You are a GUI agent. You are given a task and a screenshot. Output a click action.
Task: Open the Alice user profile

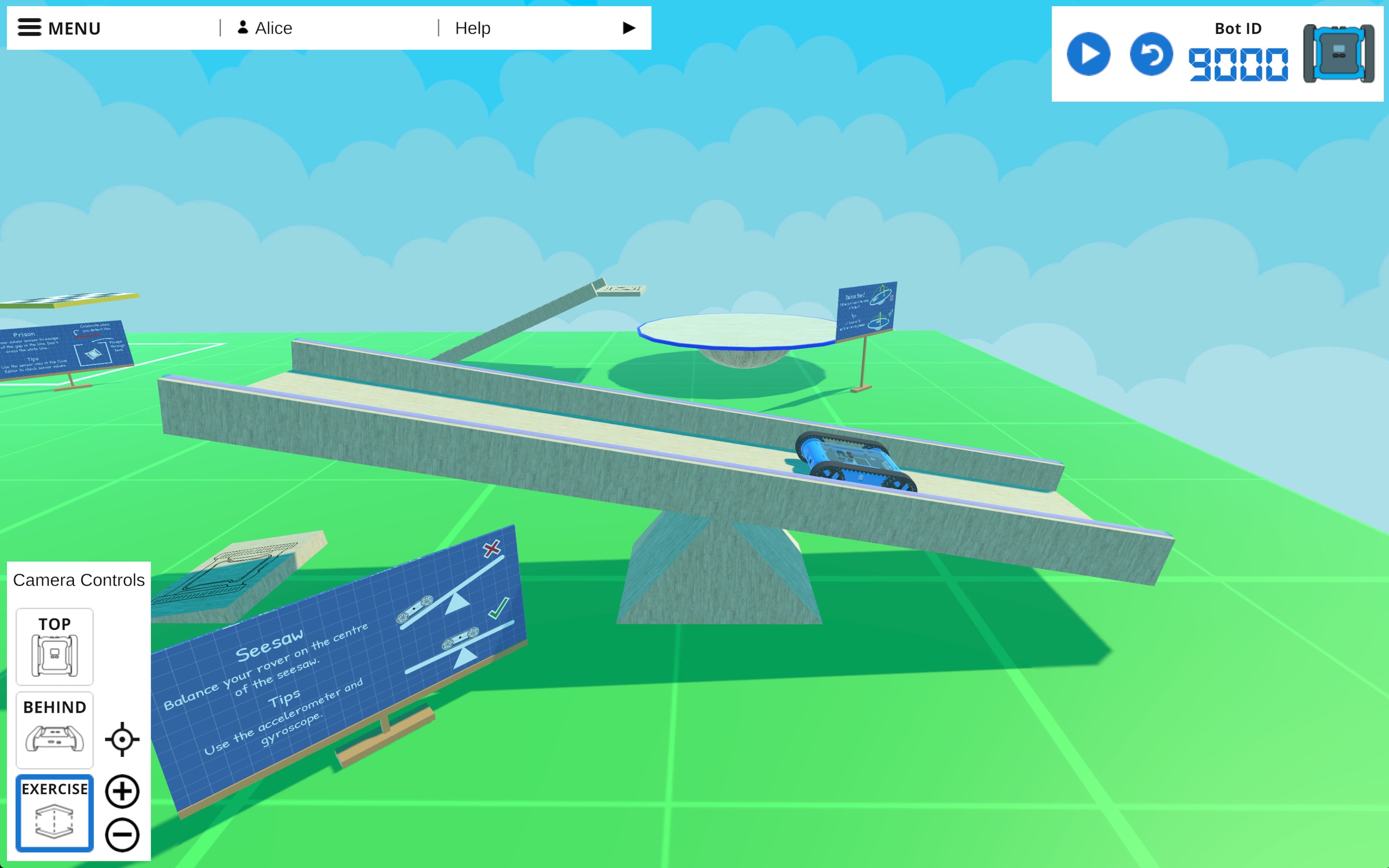point(273,28)
